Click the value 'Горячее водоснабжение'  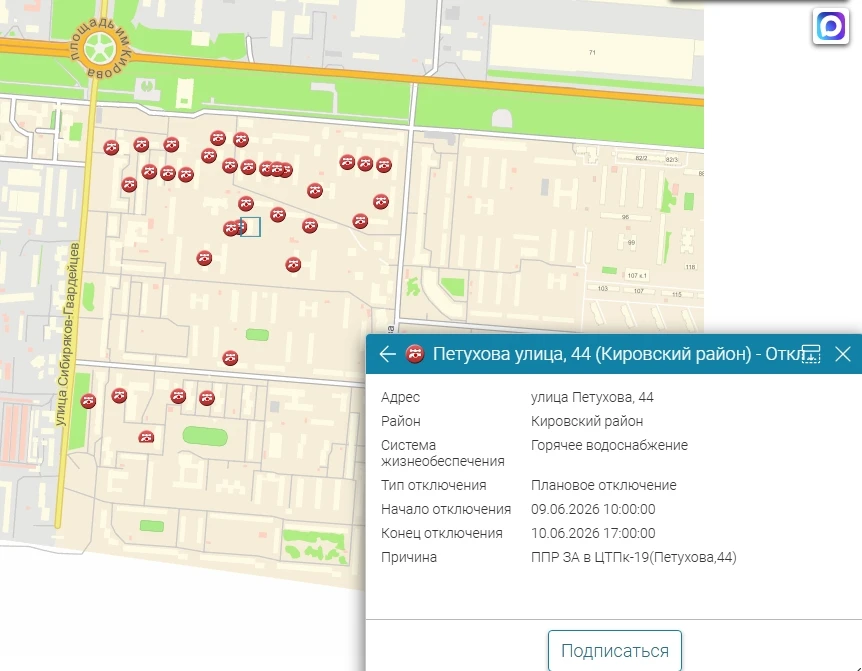click(609, 445)
